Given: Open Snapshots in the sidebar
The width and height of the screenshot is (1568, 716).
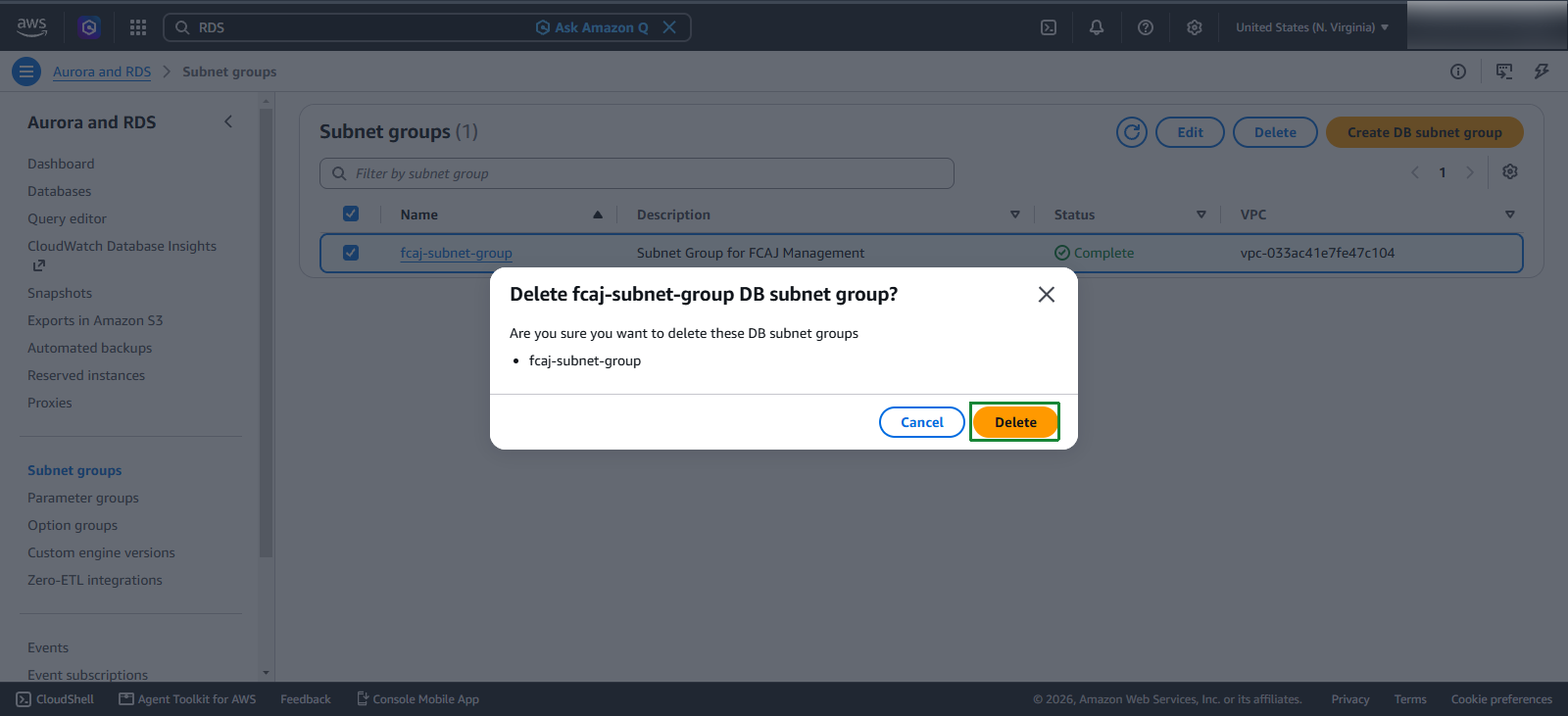Looking at the screenshot, I should click(x=60, y=293).
